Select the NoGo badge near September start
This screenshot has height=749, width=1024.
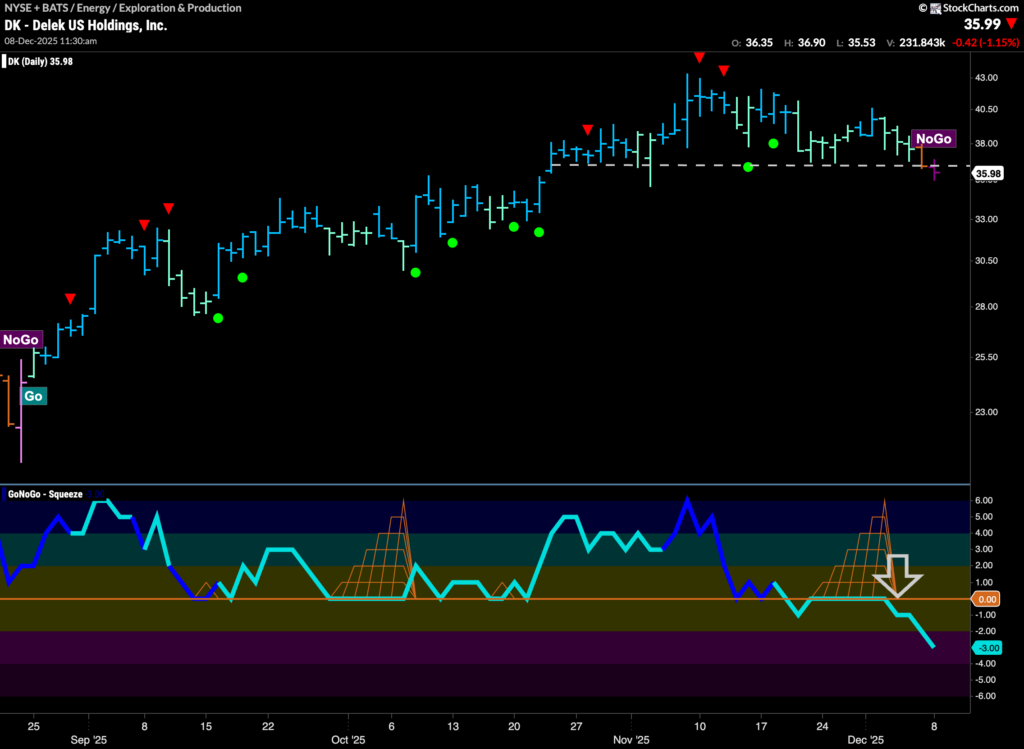pyautogui.click(x=21, y=340)
